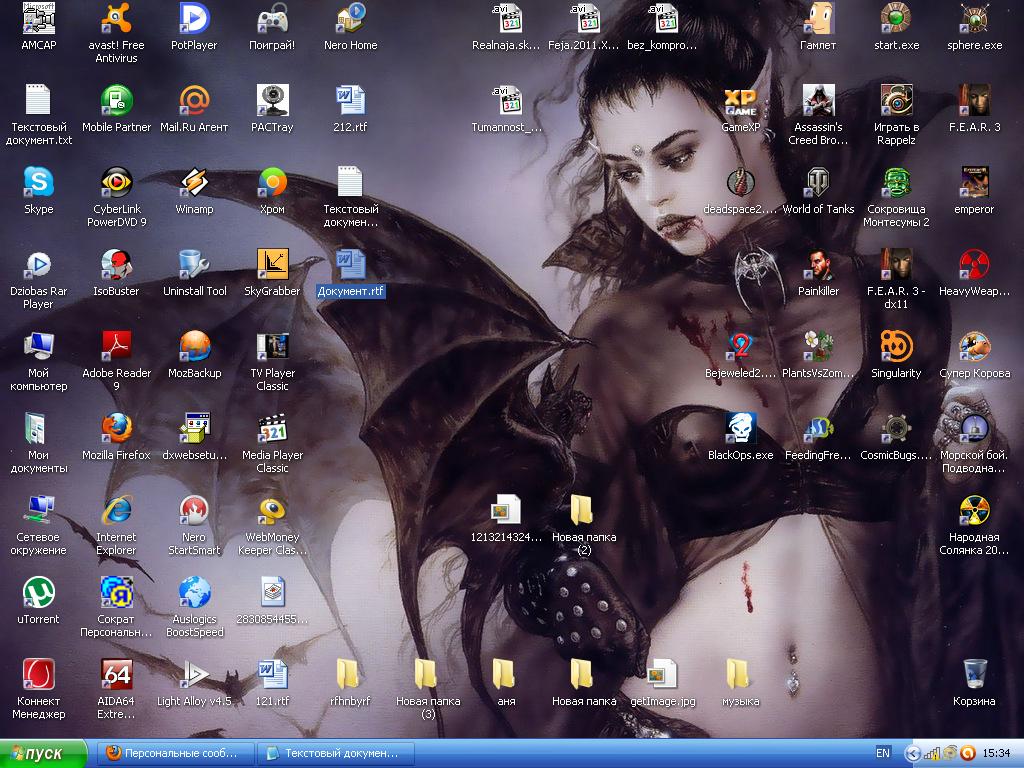Select the Realnaja.sk avi video file

pos(506,18)
